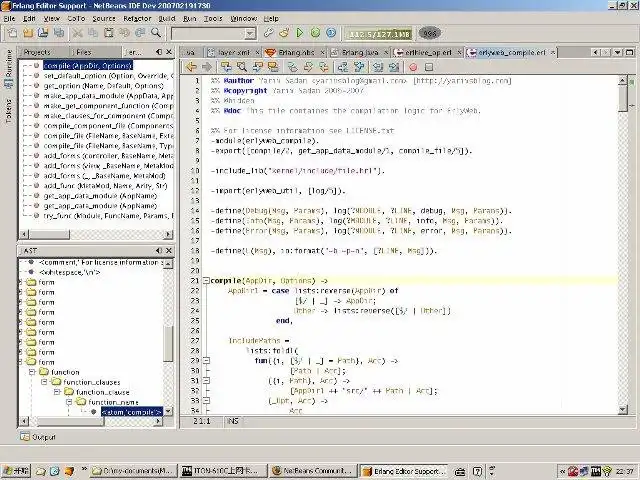Click the NetBeans Community taskbar button
This screenshot has height=480, width=640.
pos(313,471)
